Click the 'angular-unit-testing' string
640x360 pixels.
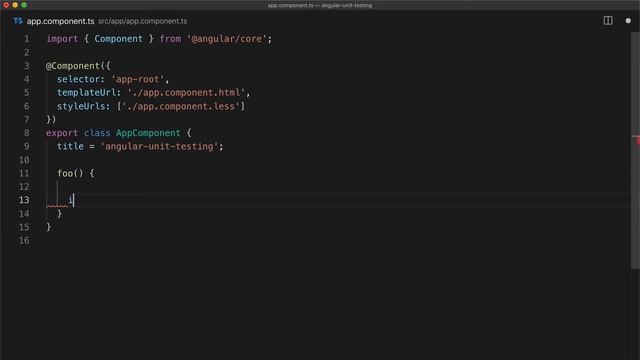159,146
